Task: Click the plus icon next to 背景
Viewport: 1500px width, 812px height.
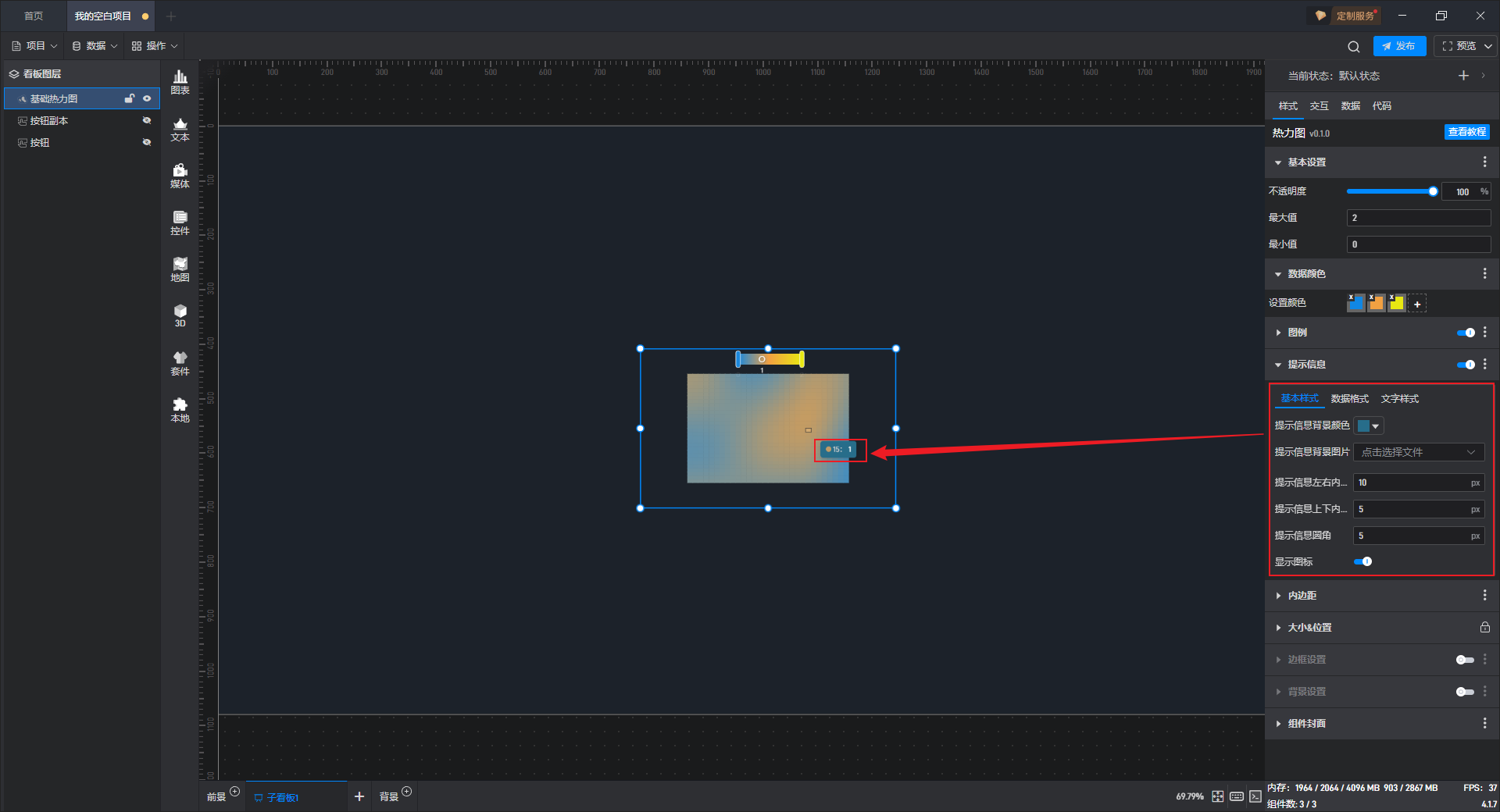Action: click(406, 792)
